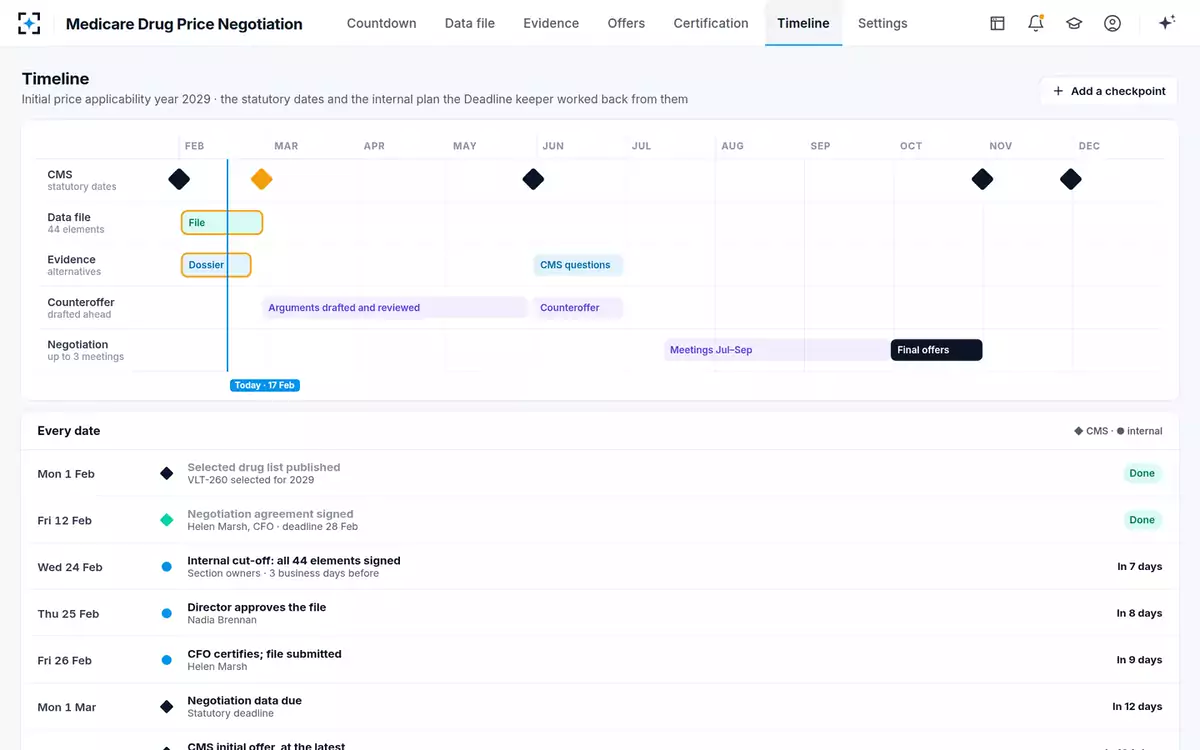Open the notifications bell
Image resolution: width=1200 pixels, height=750 pixels.
[1036, 23]
